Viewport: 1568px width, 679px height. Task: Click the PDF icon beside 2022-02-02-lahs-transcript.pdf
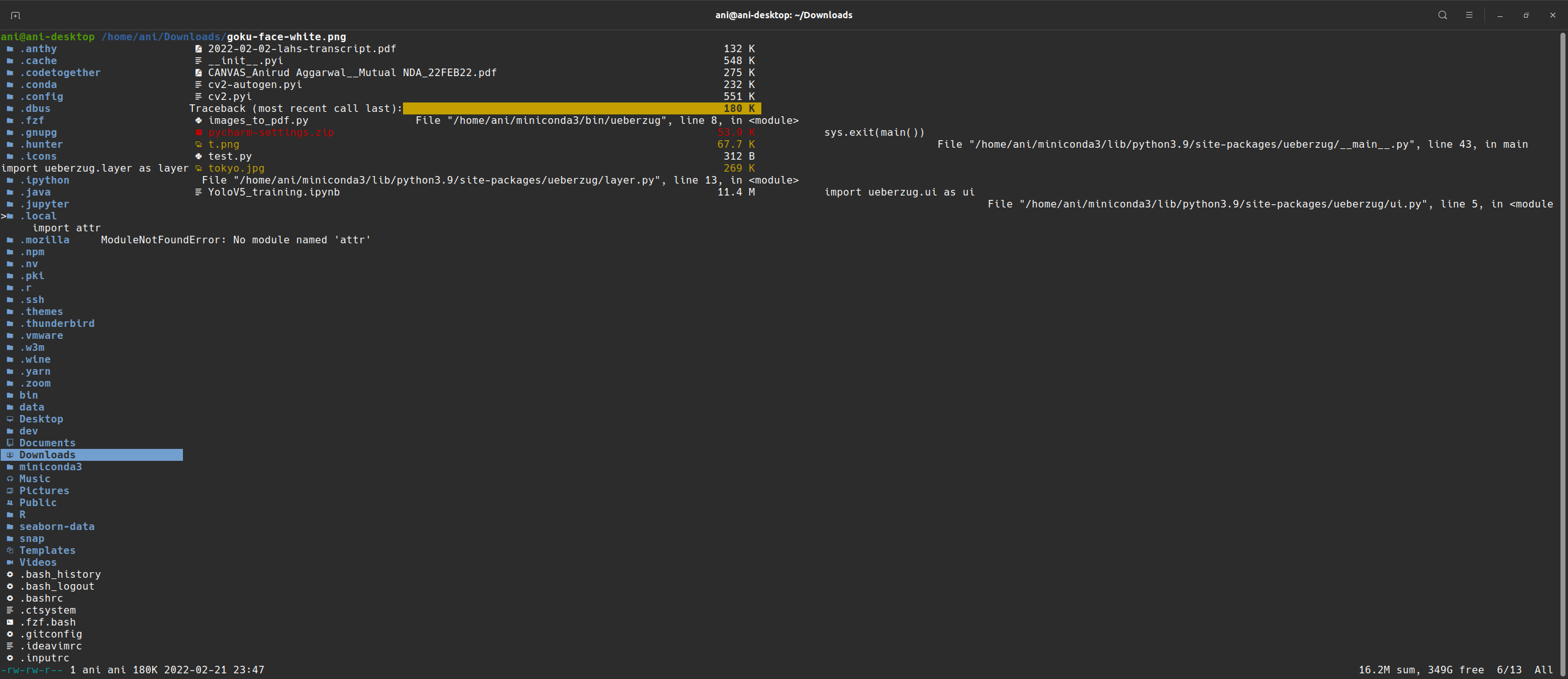coord(199,48)
